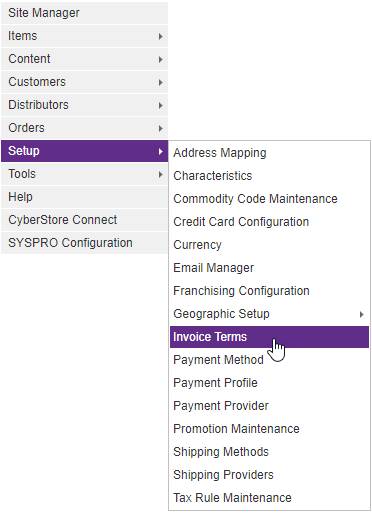
Task: Open Email Manager
Action: click(x=269, y=268)
